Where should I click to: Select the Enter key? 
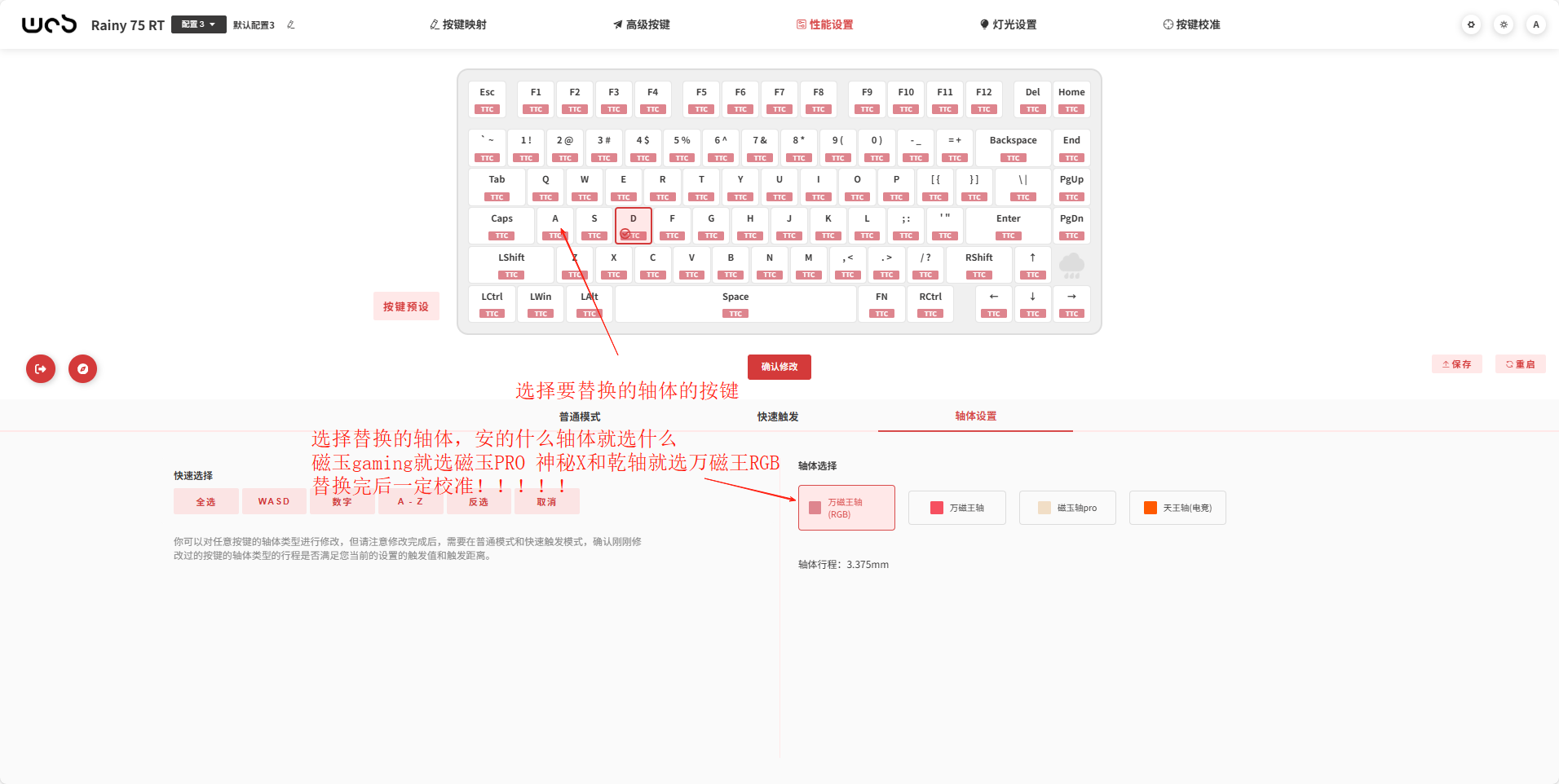(1009, 226)
